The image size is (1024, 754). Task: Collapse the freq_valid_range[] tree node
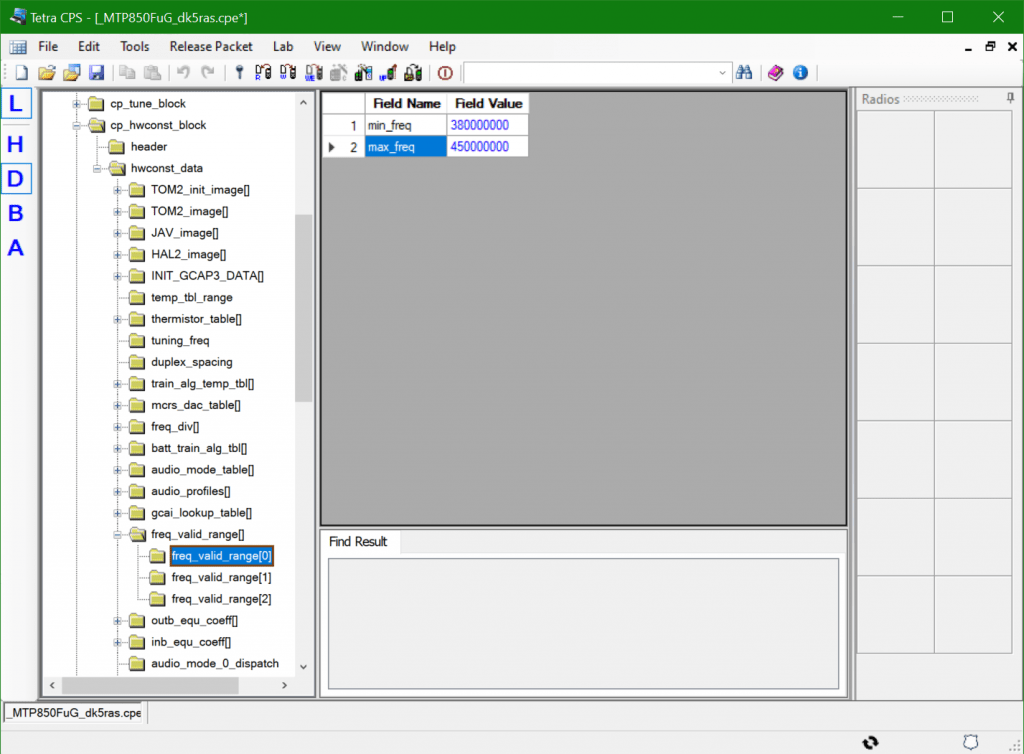click(117, 535)
